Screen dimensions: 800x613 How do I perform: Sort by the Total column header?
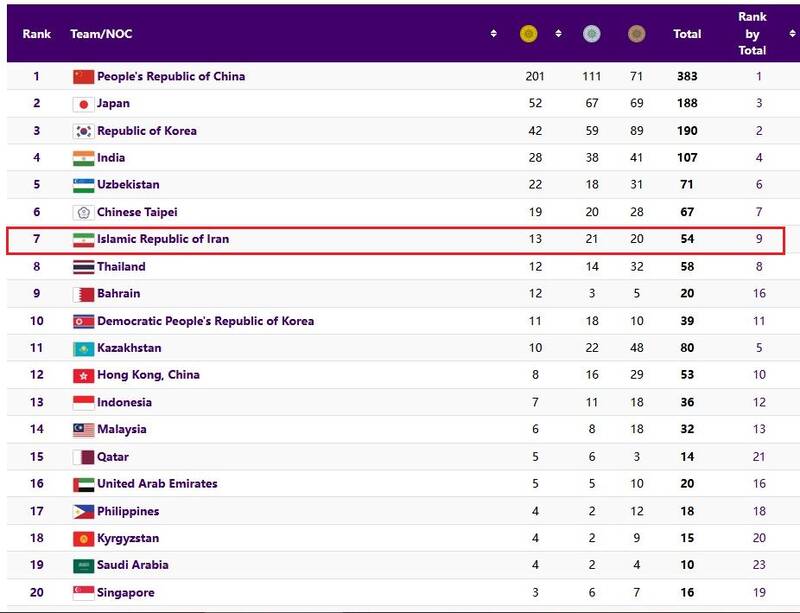tap(687, 34)
